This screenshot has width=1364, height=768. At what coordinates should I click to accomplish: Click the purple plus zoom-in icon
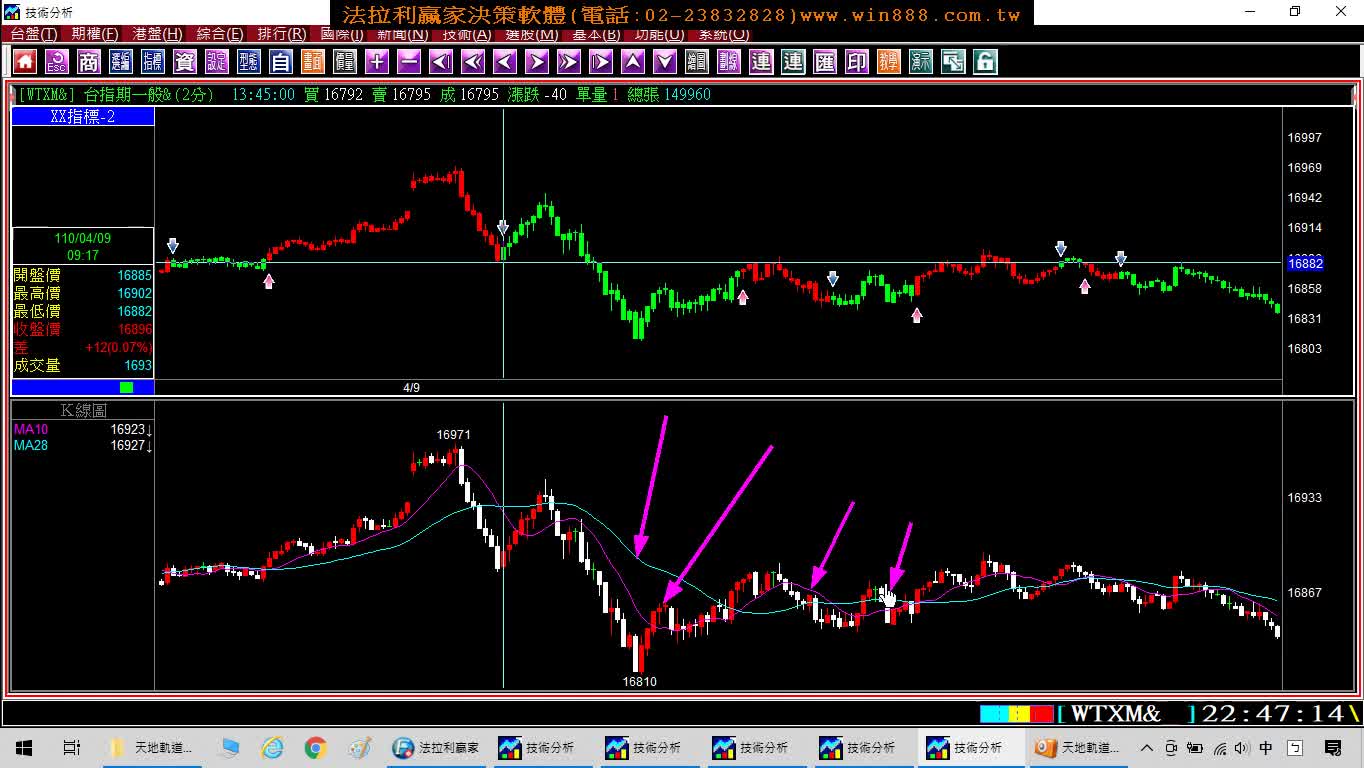click(377, 62)
